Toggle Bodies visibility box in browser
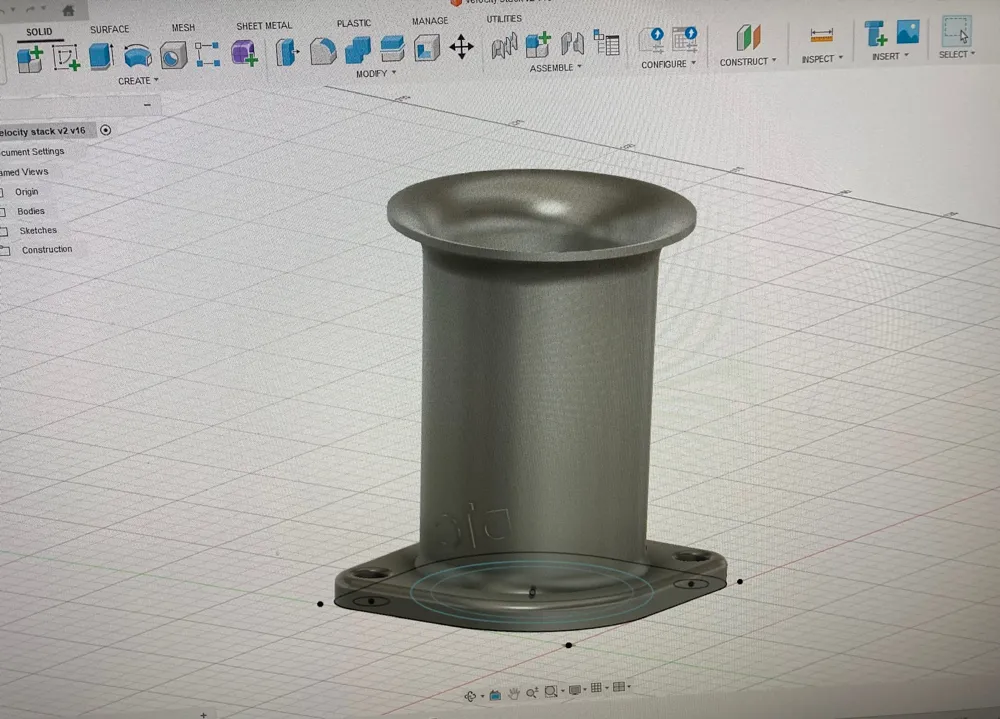The width and height of the screenshot is (1000, 719). pyautogui.click(x=2, y=212)
